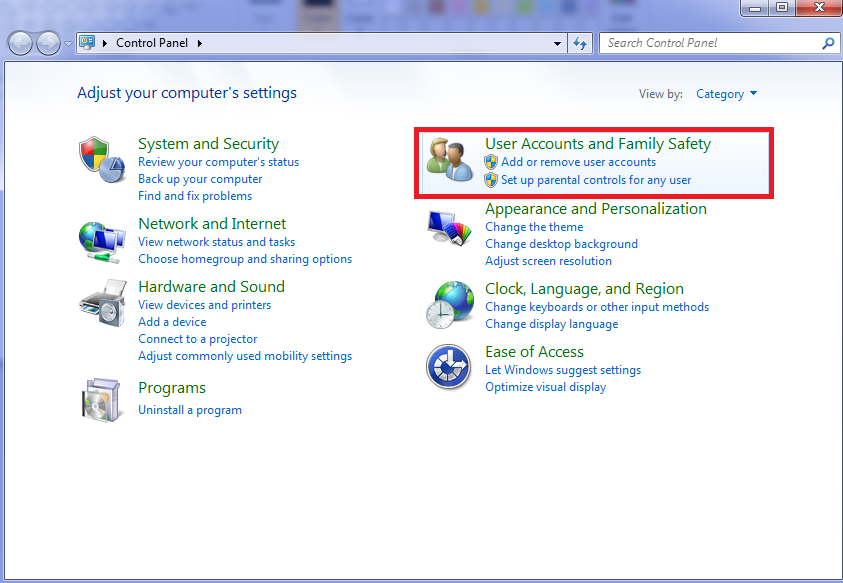Screen dimensions: 843x583
Task: Click the Hardware and Sound printer icon
Action: click(x=101, y=304)
